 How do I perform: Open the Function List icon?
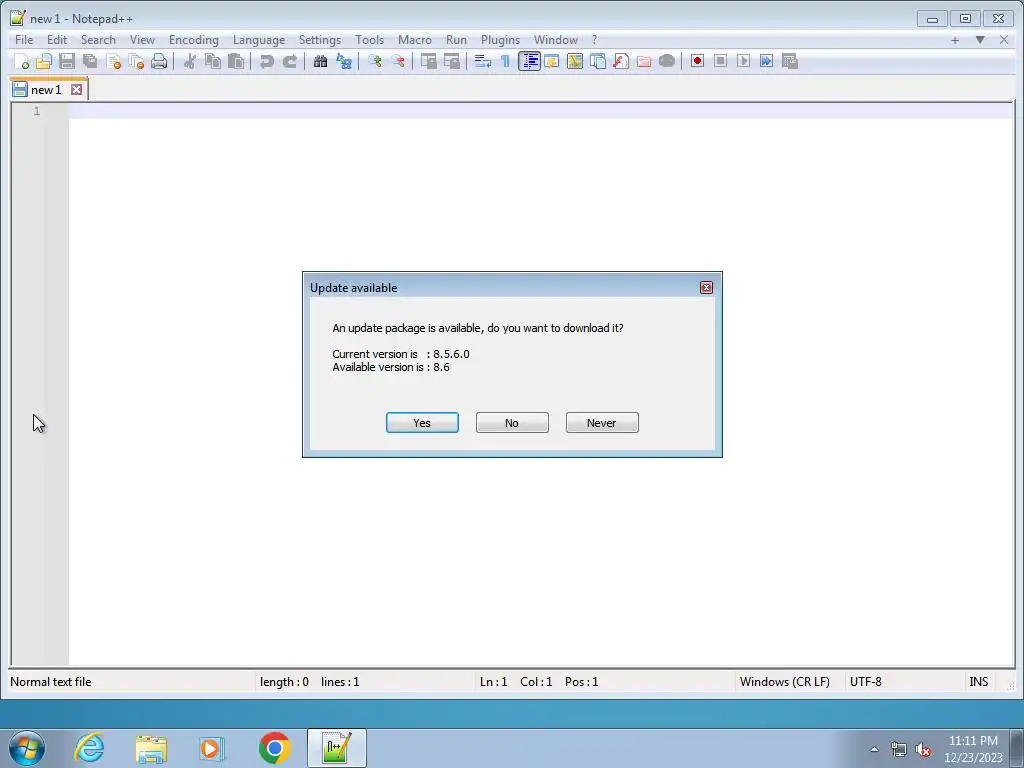pyautogui.click(x=621, y=61)
